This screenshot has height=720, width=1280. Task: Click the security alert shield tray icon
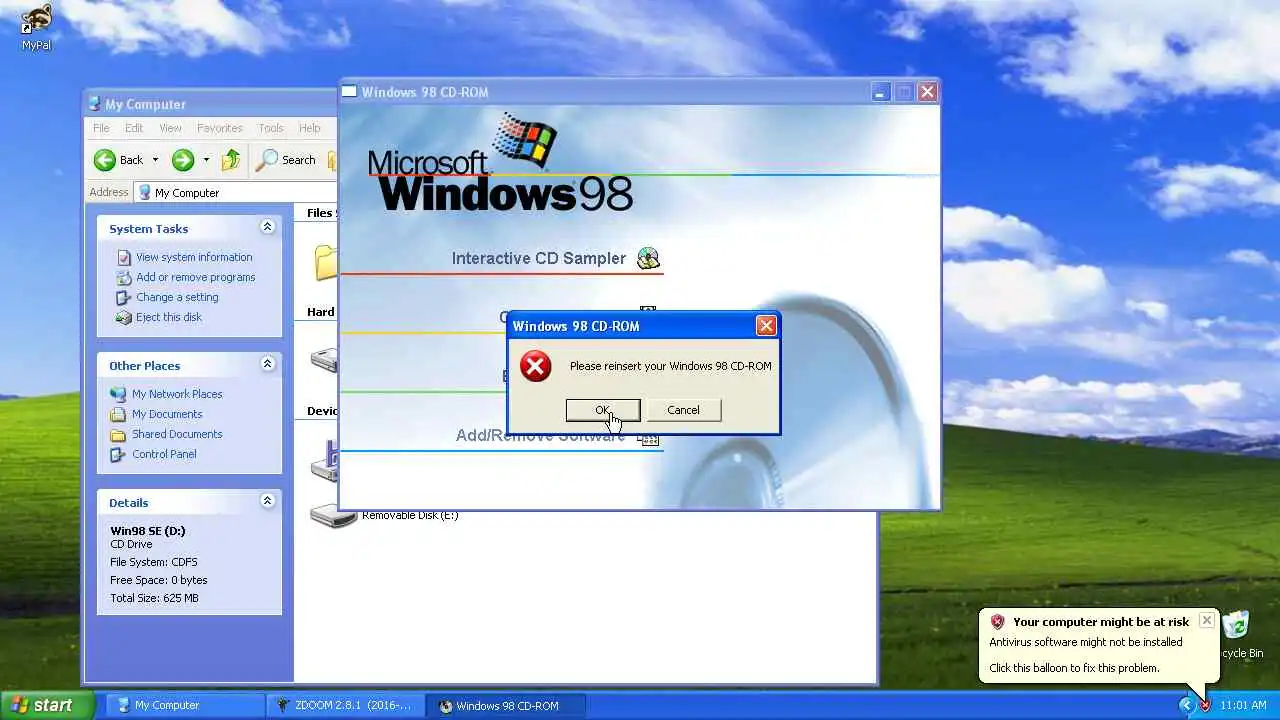click(1205, 705)
